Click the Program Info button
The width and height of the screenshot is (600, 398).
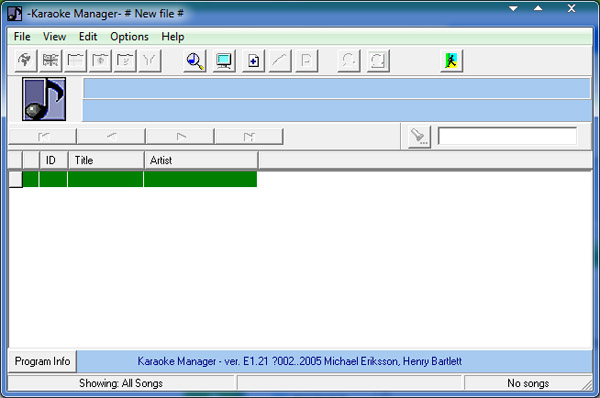[42, 361]
